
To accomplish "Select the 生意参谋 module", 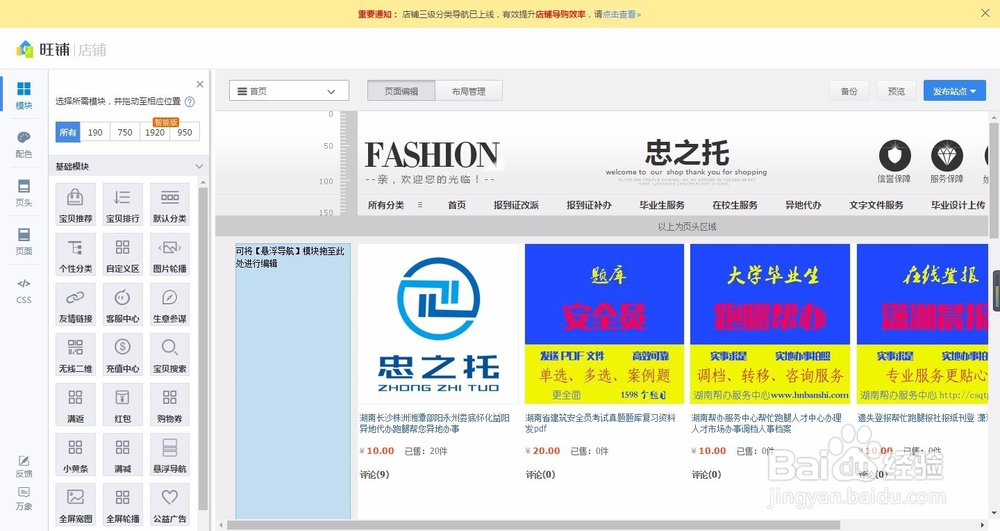I will click(170, 304).
